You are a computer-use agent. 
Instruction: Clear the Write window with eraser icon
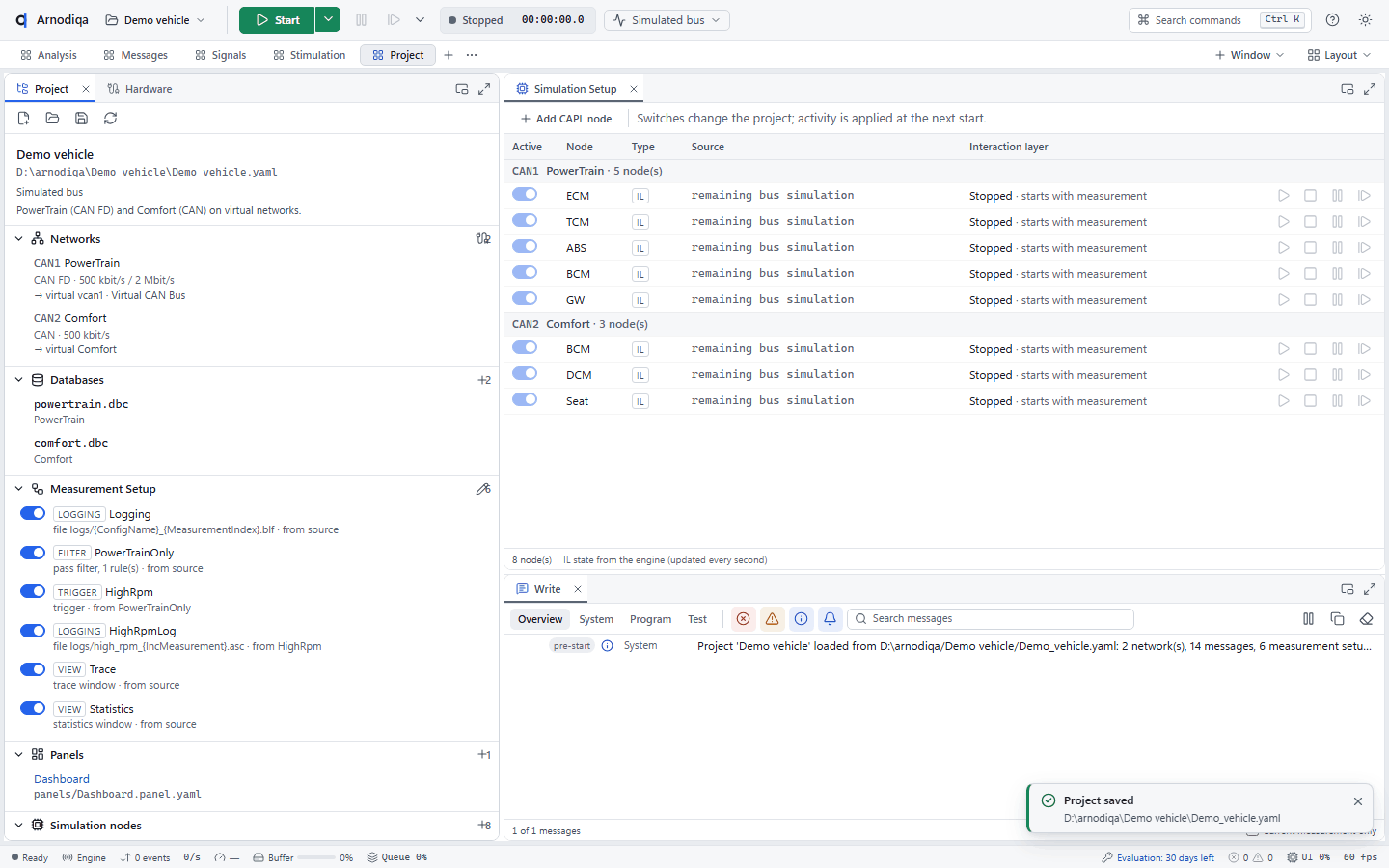tap(1366, 619)
